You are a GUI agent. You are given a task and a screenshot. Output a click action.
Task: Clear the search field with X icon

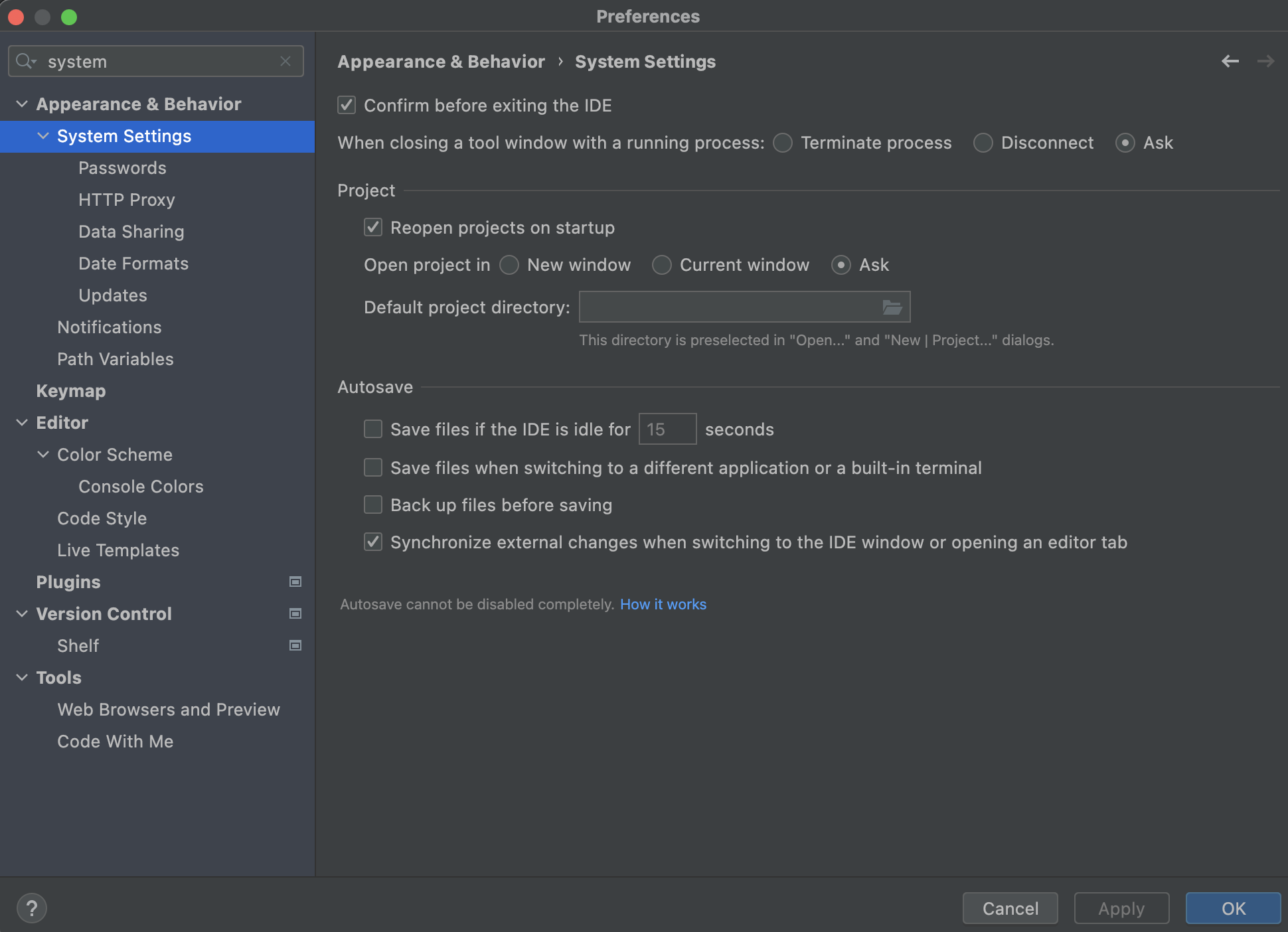(x=285, y=62)
